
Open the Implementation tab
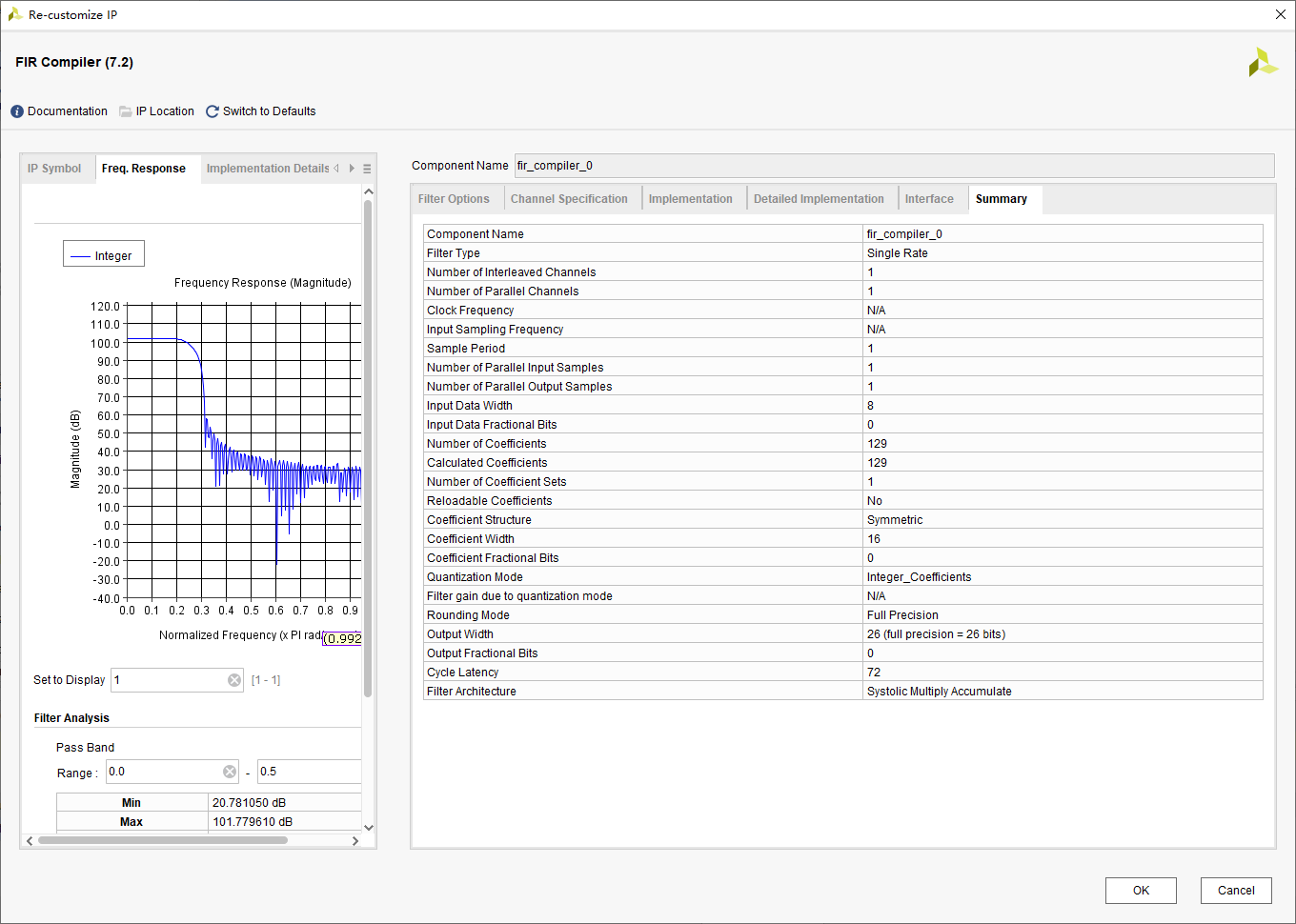691,199
